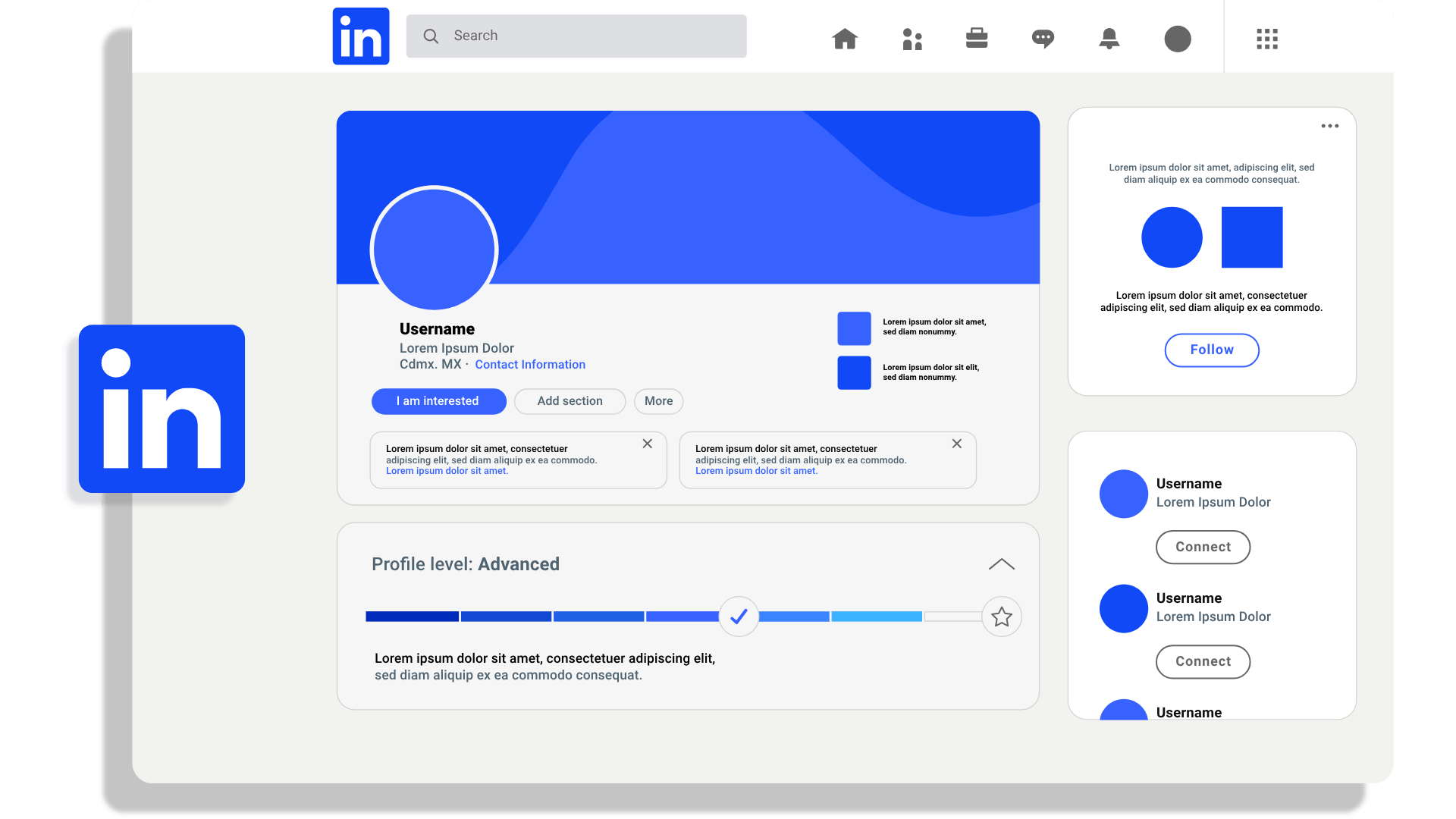This screenshot has height=819, width=1456.
Task: Dismiss the first notification card X
Action: coord(647,442)
